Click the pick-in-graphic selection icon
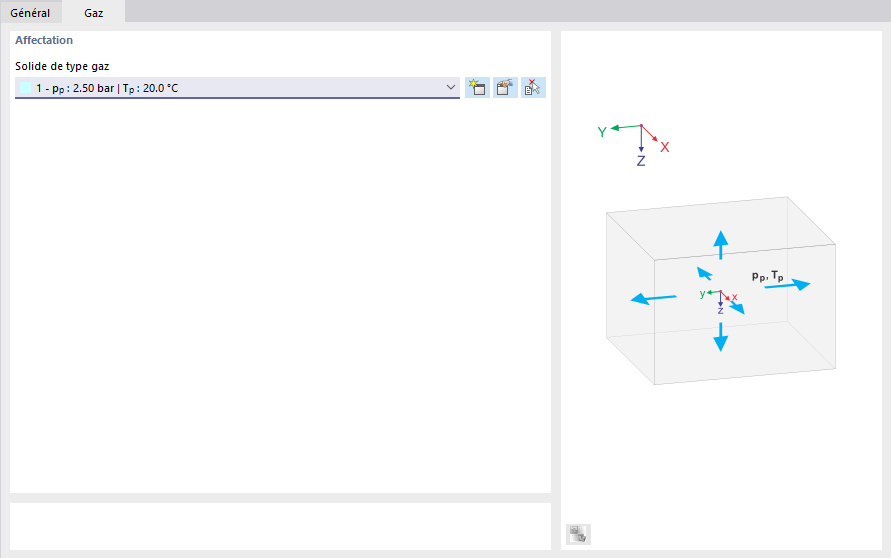891x558 pixels. [533, 88]
